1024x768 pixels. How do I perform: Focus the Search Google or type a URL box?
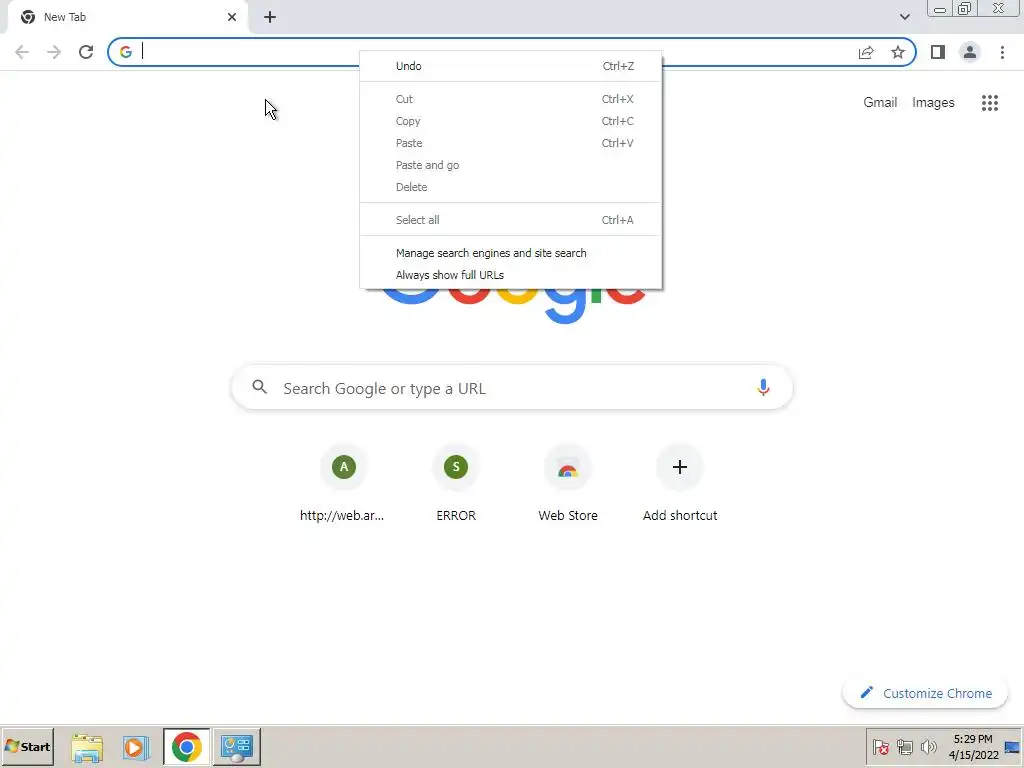pos(512,387)
